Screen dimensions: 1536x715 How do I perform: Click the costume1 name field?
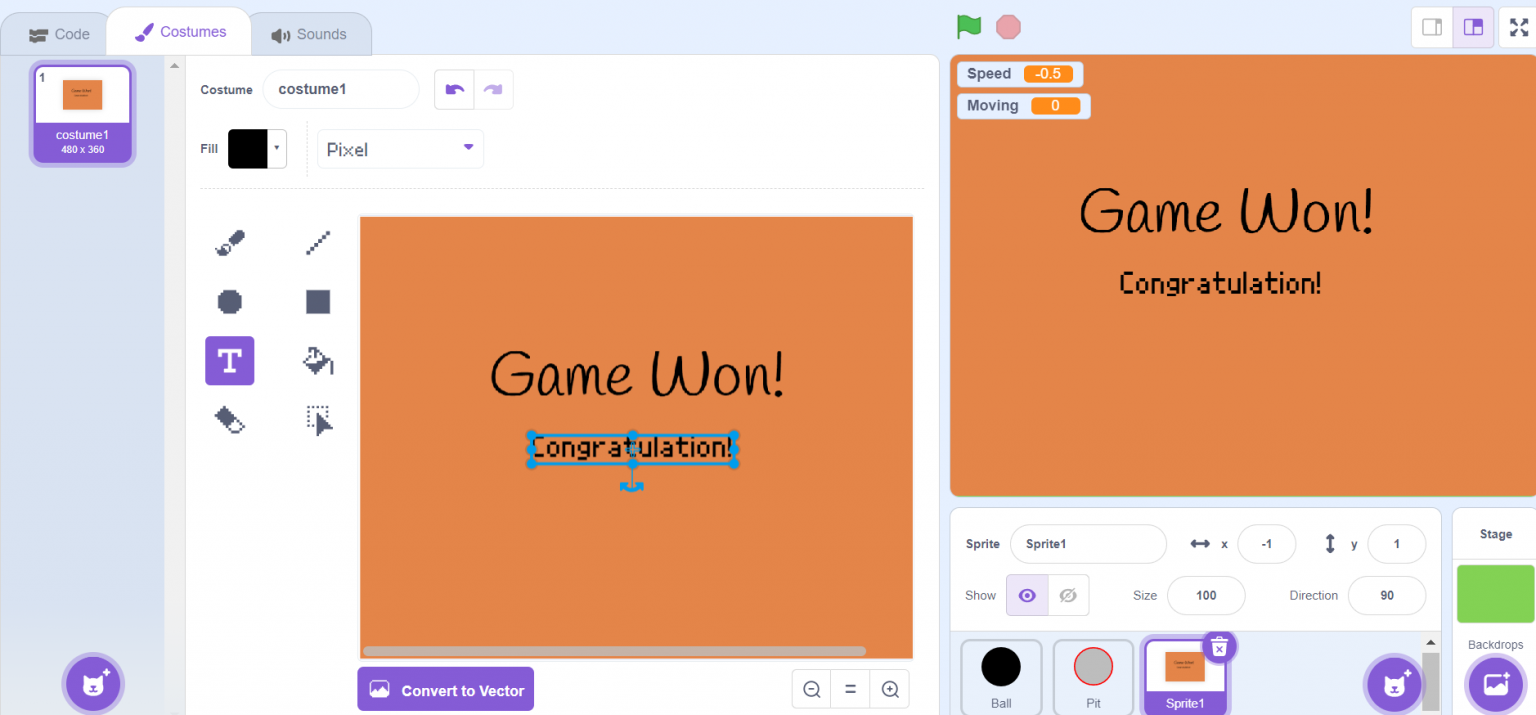(x=341, y=89)
